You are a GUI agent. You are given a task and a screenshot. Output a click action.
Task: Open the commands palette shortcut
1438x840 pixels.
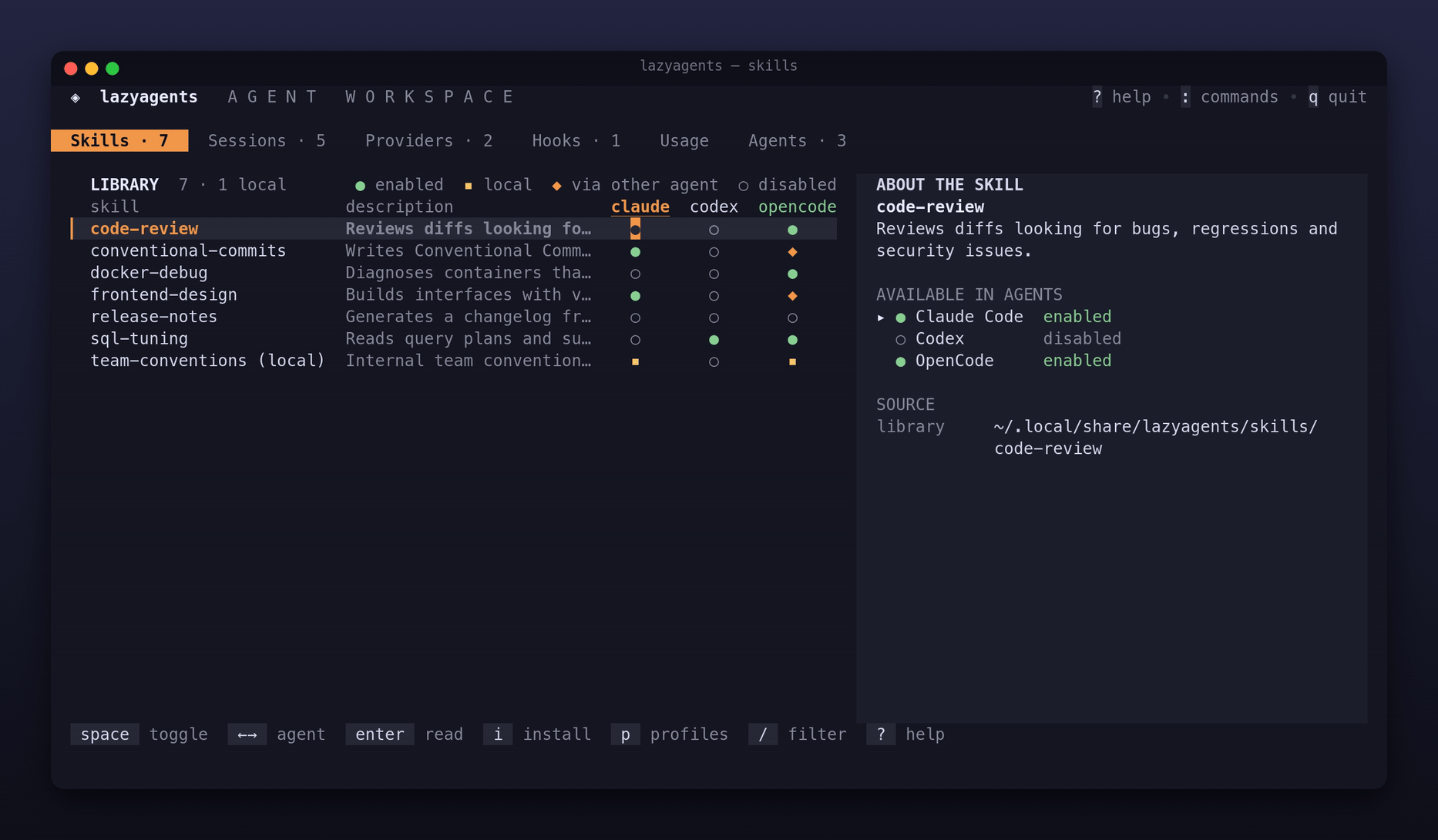coord(1229,97)
